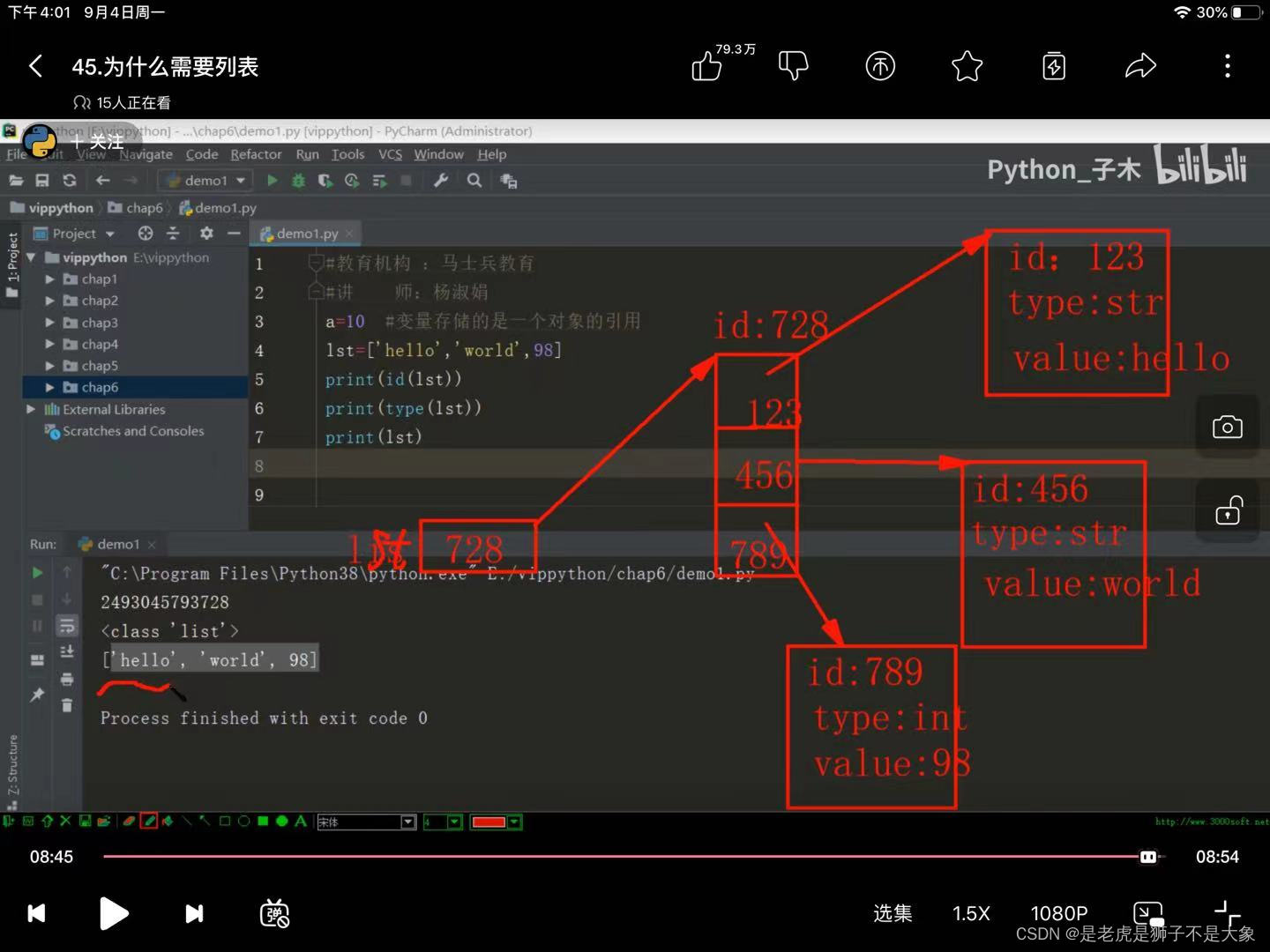The image size is (1270, 952).
Task: Play the paused video
Action: click(x=114, y=913)
